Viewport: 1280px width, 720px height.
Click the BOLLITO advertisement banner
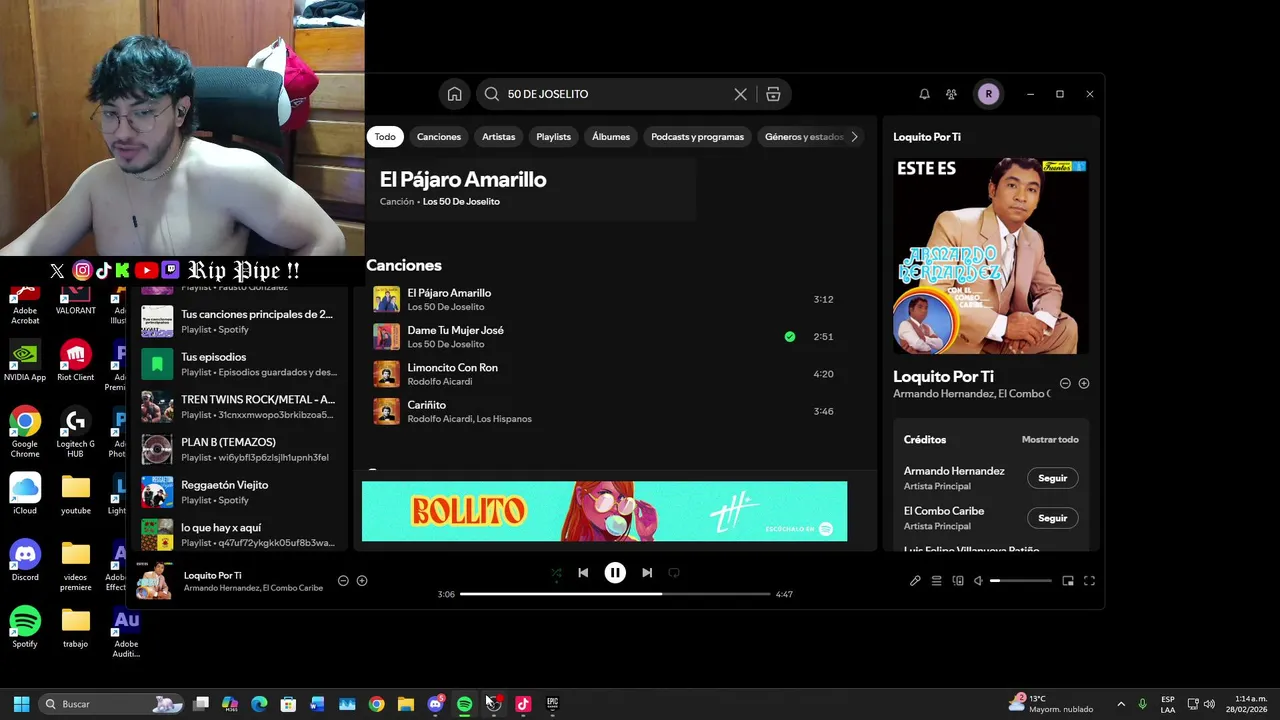(604, 511)
